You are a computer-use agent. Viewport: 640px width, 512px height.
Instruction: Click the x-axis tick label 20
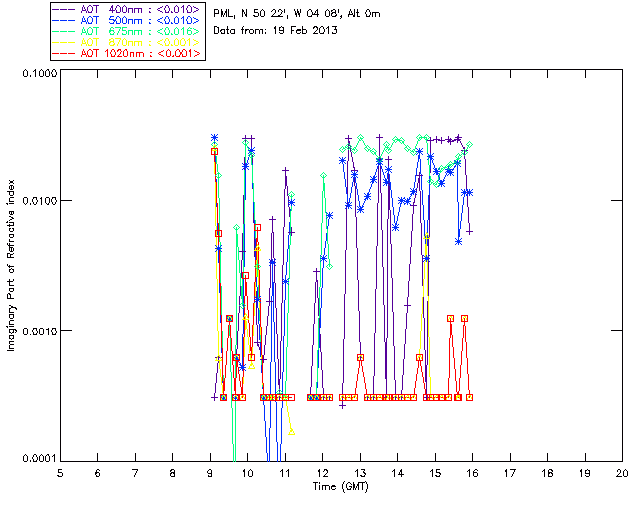[622, 473]
